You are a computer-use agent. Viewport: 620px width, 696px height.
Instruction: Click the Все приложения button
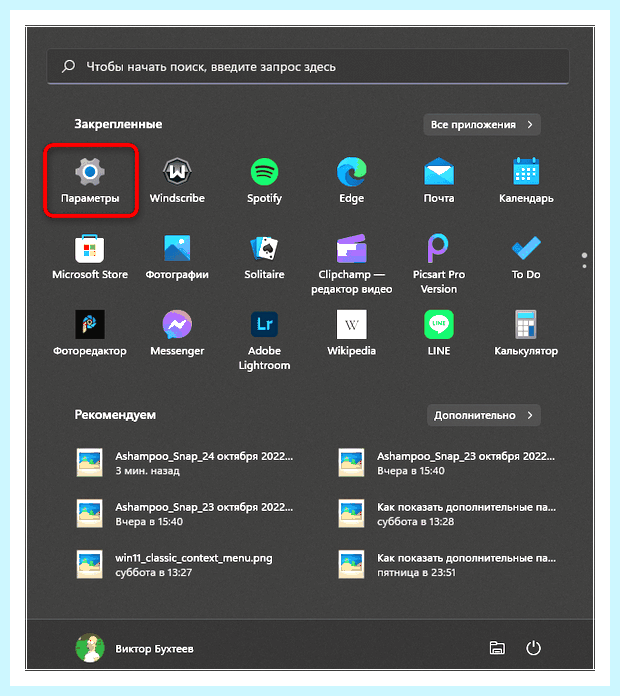tap(482, 125)
